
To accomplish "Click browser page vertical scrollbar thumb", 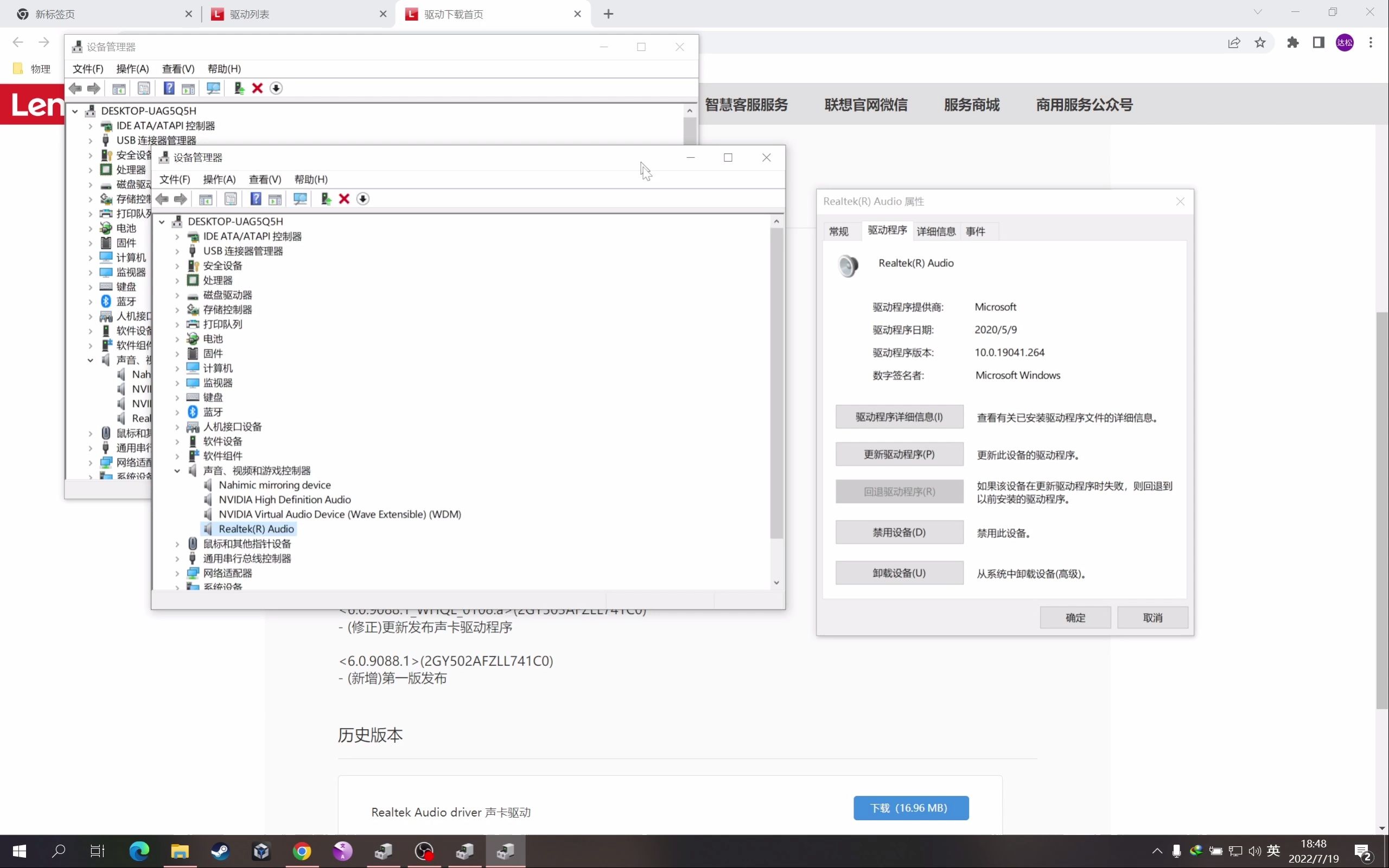I will (x=1381, y=511).
